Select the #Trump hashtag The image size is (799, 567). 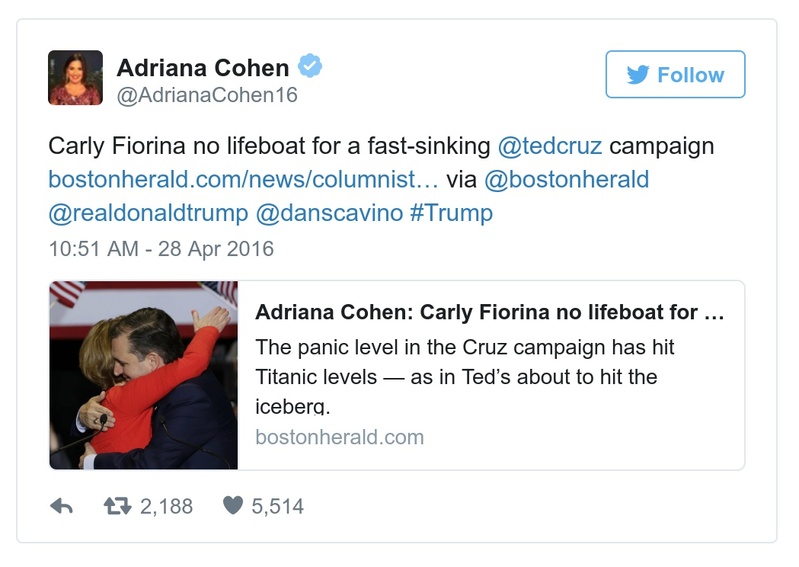(451, 214)
